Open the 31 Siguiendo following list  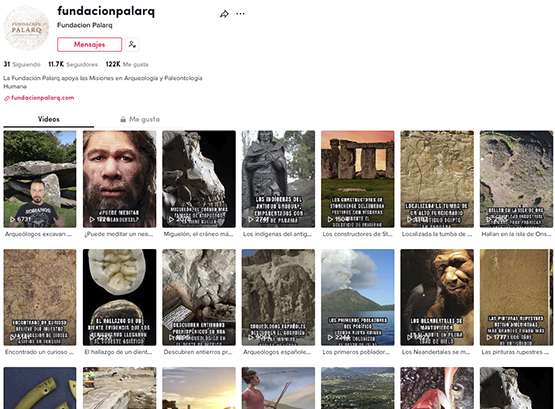point(22,64)
